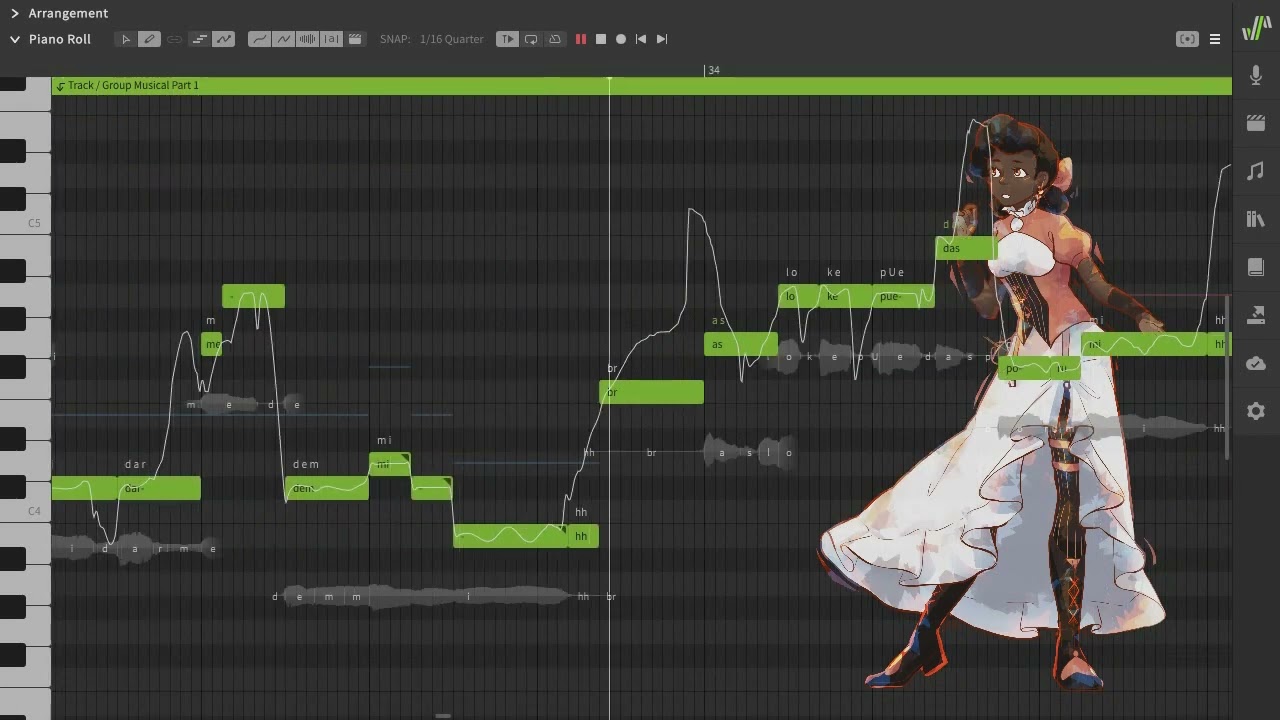Toggle follow playhead button

pos(507,39)
